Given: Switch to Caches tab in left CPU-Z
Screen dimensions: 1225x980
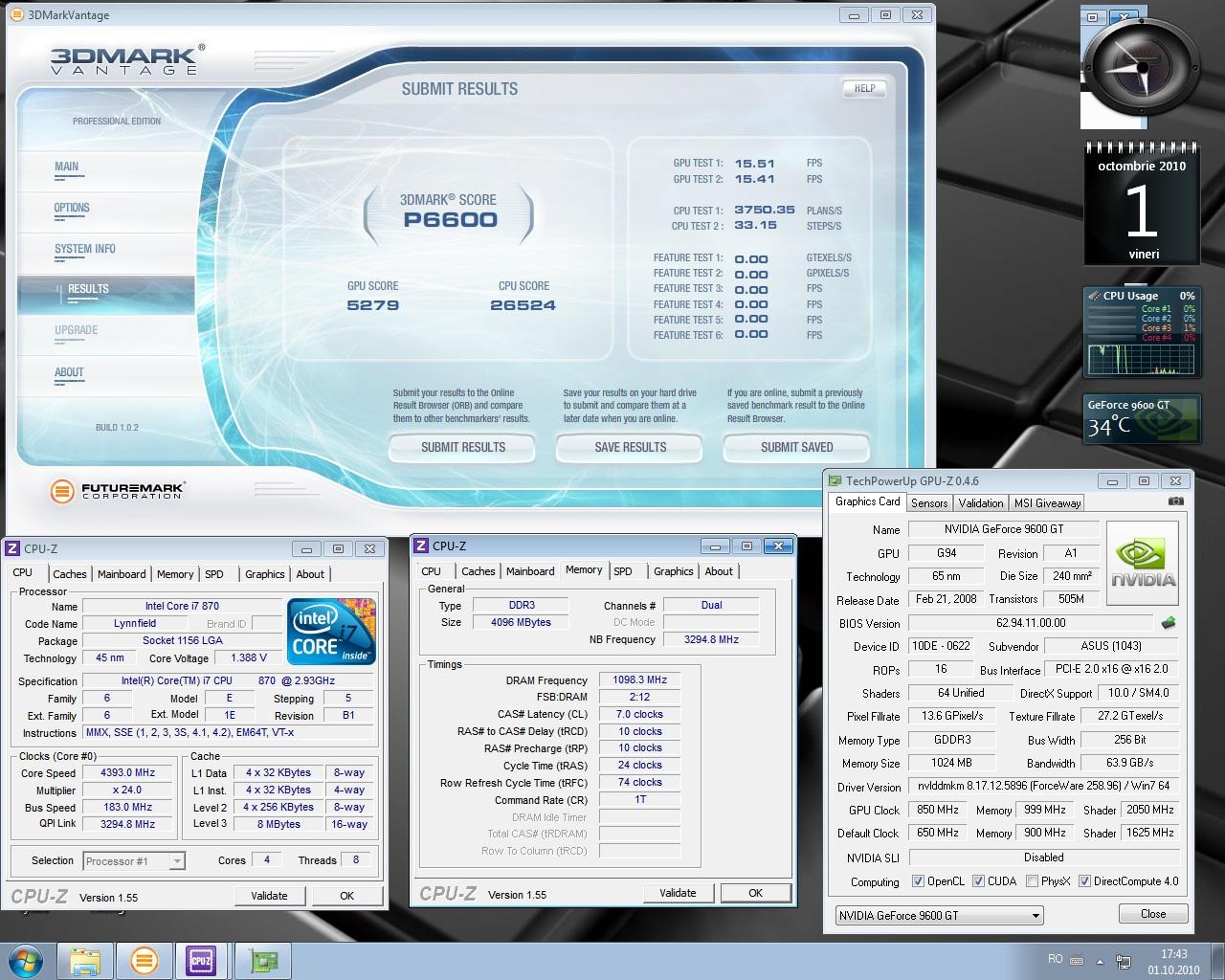Looking at the screenshot, I should point(69,574).
